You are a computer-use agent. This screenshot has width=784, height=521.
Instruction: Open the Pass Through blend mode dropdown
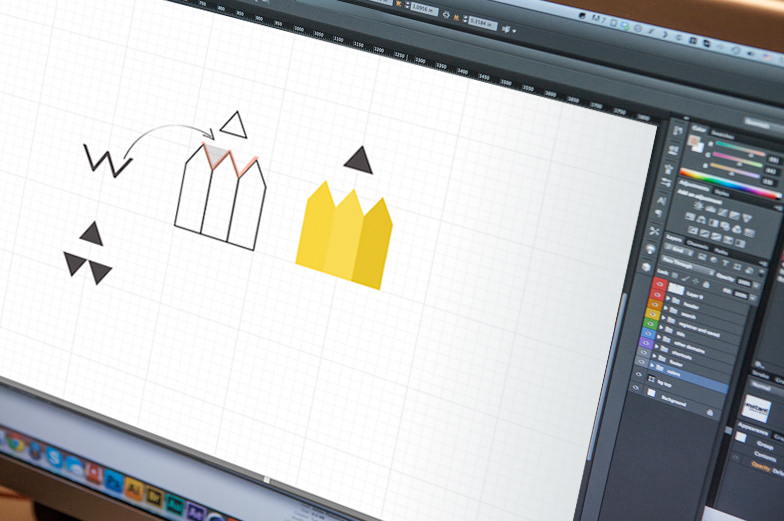point(688,265)
